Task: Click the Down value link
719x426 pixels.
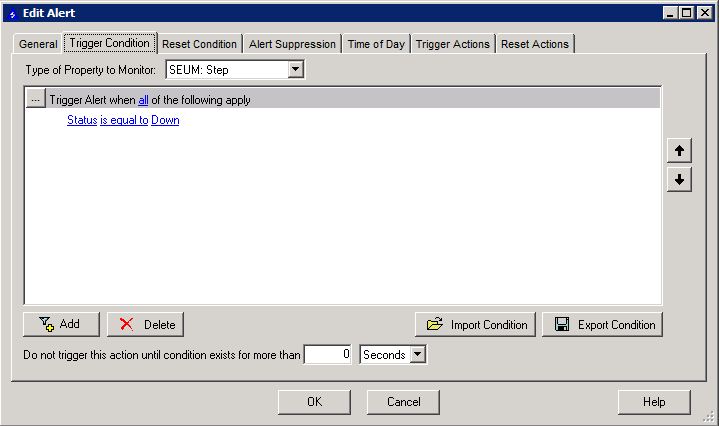Action: click(165, 120)
